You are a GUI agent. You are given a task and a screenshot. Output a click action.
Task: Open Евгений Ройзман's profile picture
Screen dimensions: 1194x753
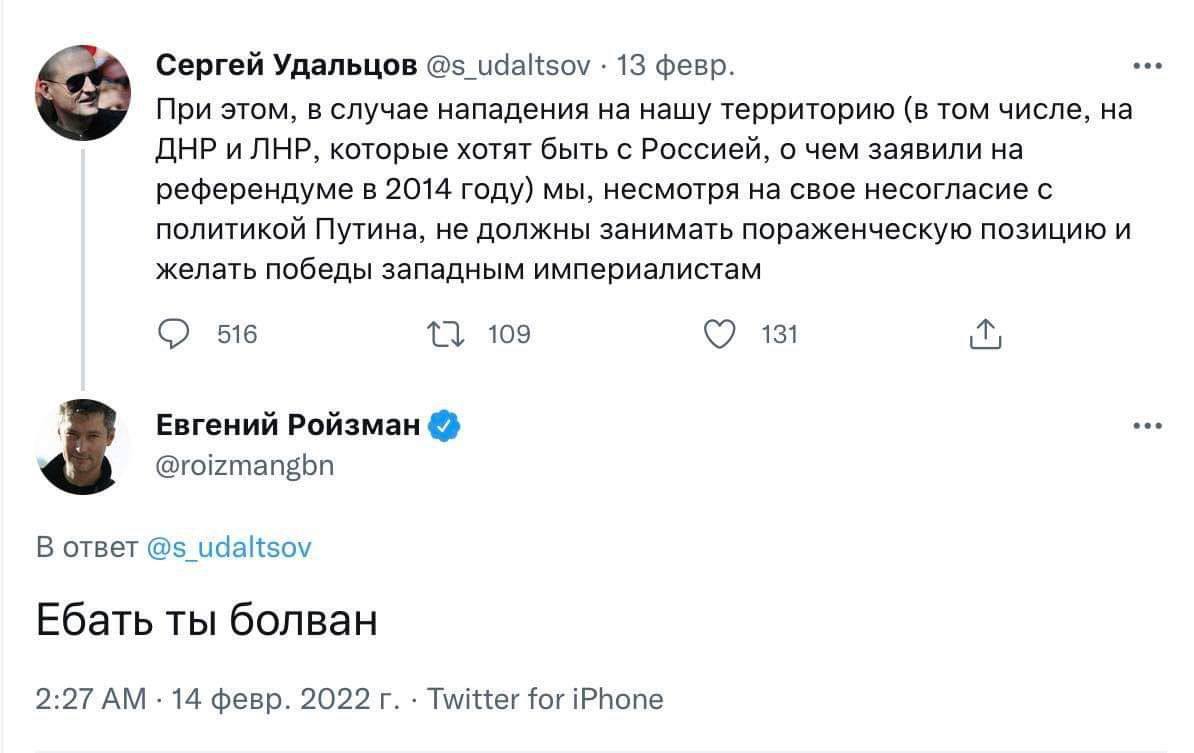point(83,447)
